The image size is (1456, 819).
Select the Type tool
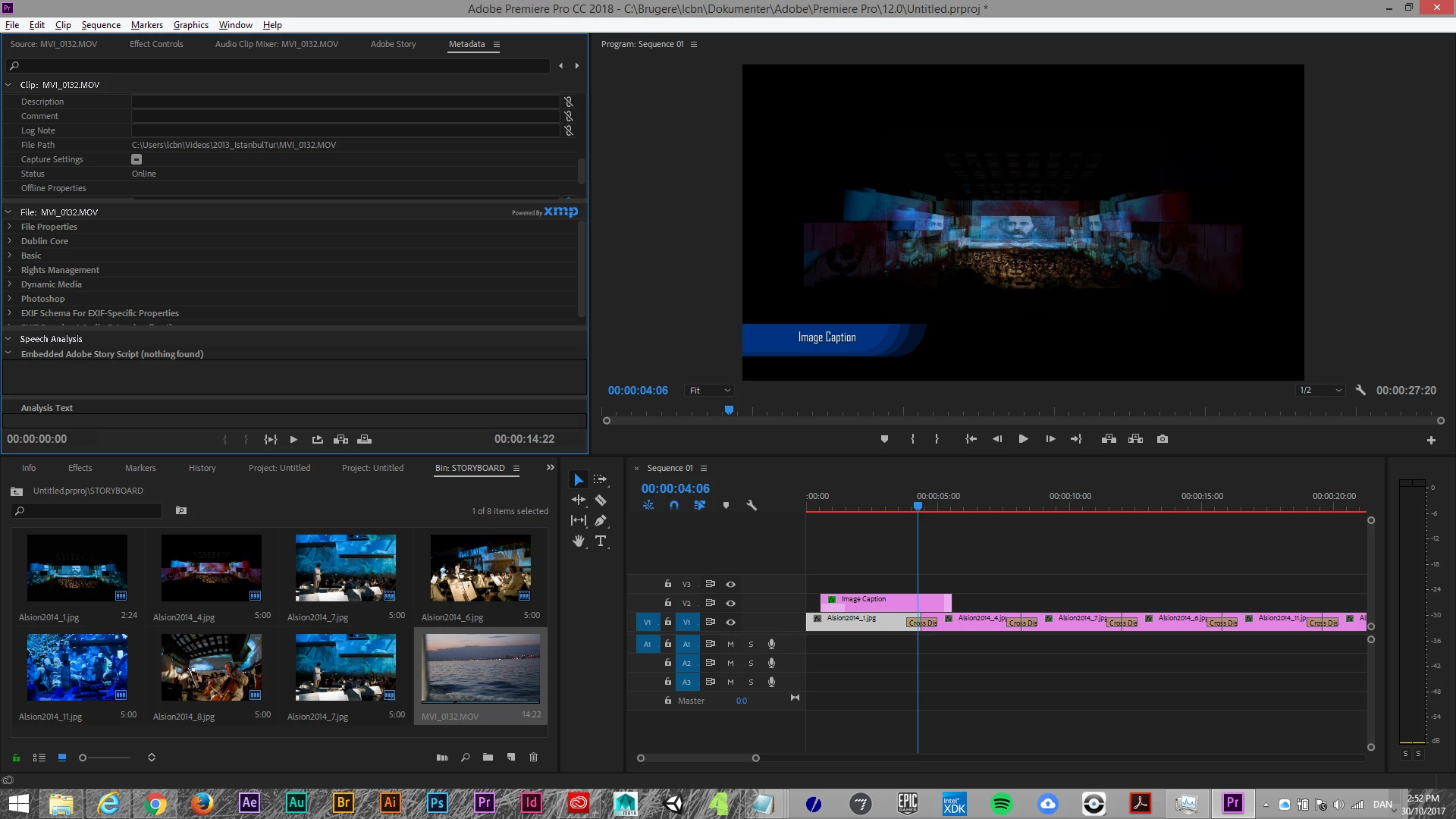[x=601, y=541]
